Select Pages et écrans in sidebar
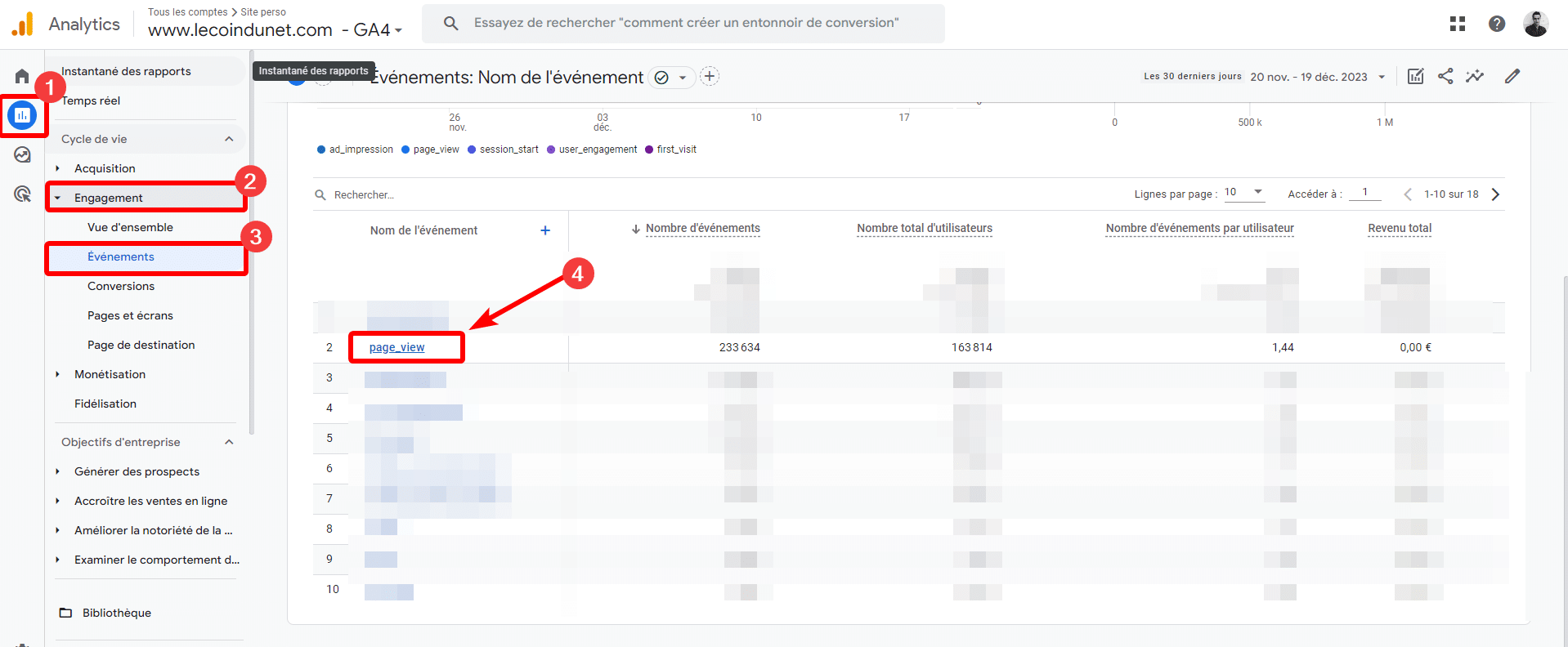This screenshot has height=647, width=1568. point(130,315)
